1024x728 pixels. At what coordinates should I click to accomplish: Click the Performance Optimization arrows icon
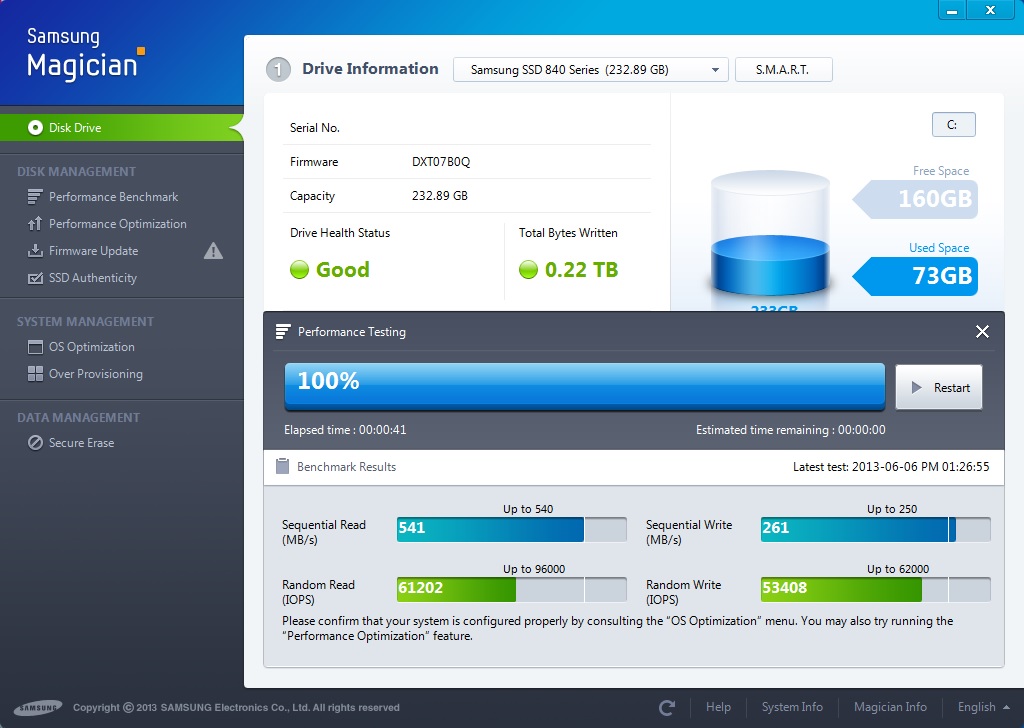pos(35,224)
